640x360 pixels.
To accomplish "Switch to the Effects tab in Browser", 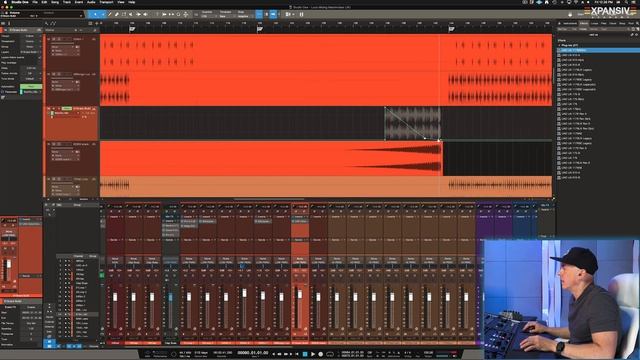I will [584, 24].
